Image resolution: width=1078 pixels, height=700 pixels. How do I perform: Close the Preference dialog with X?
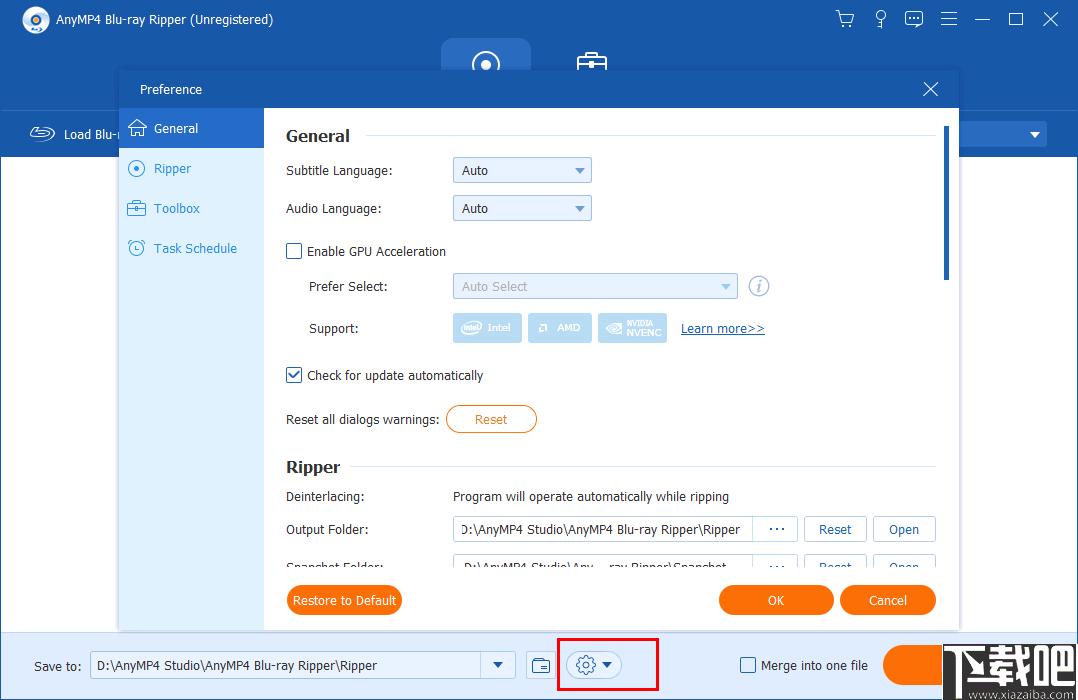(930, 89)
